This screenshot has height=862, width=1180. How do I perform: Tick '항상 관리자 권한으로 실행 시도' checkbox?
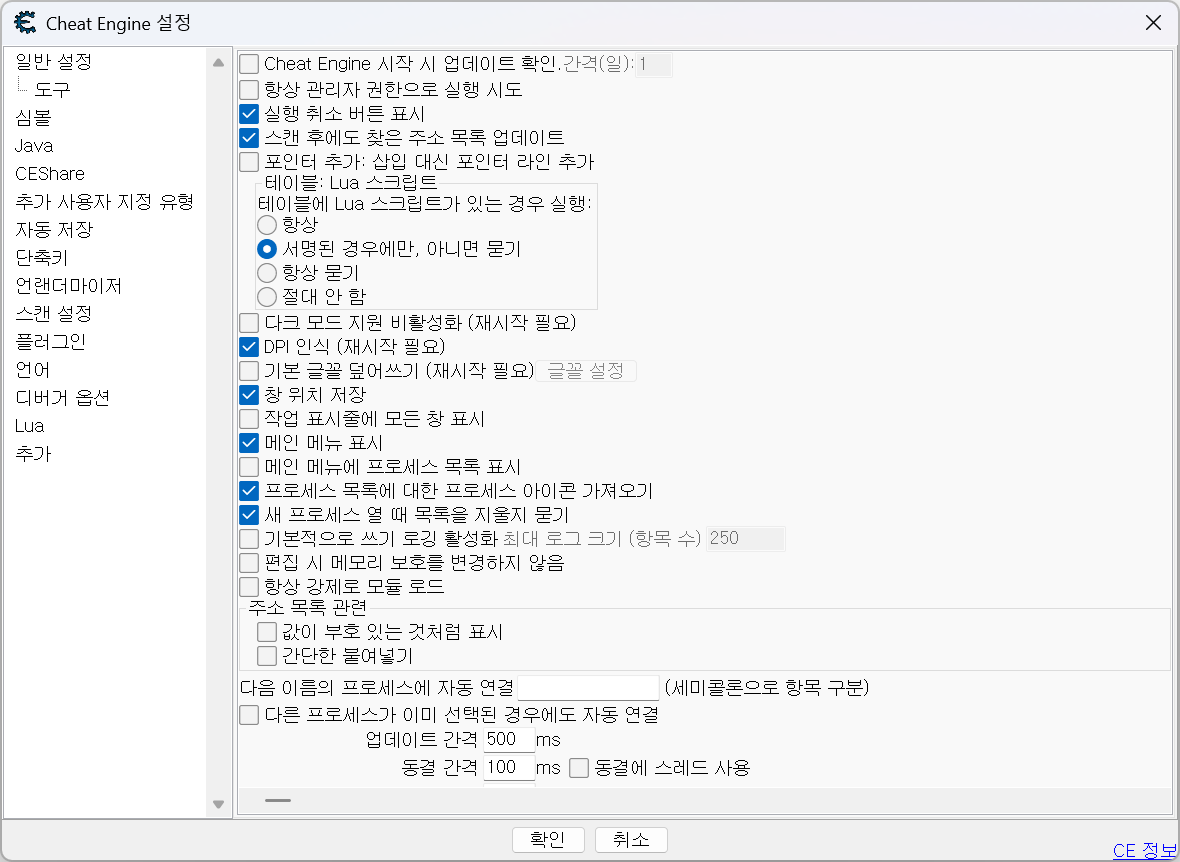tap(249, 90)
